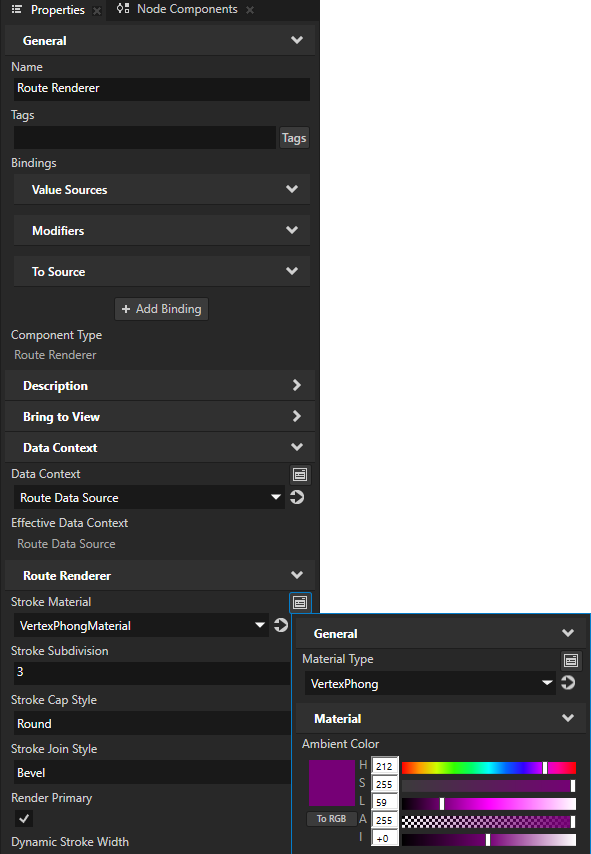
Task: Open the Material Type property editor icon
Action: [571, 661]
